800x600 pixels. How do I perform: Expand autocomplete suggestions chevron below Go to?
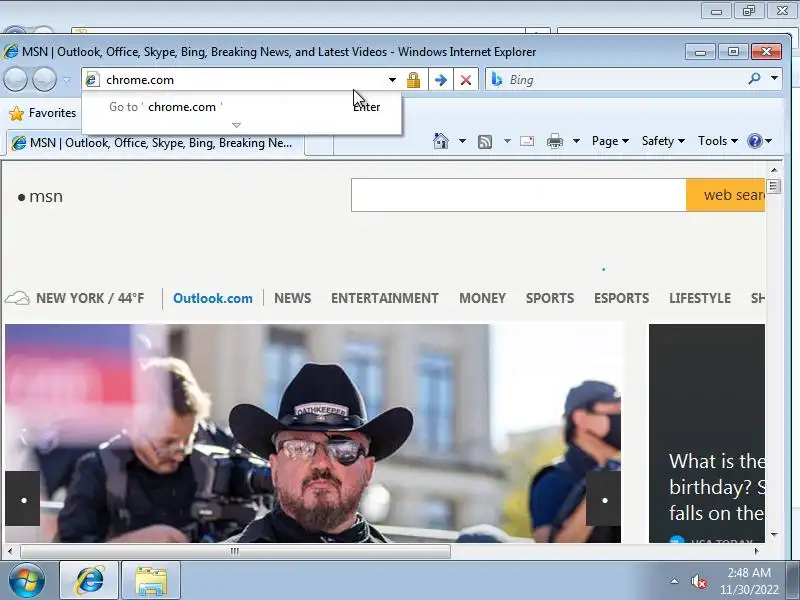(x=236, y=125)
